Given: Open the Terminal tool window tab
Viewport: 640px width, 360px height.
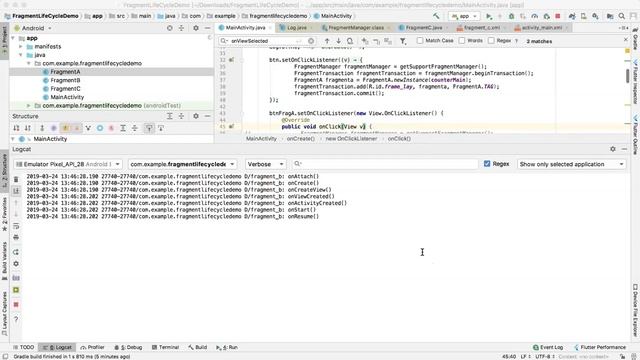Looking at the screenshot, I should click(165, 347).
